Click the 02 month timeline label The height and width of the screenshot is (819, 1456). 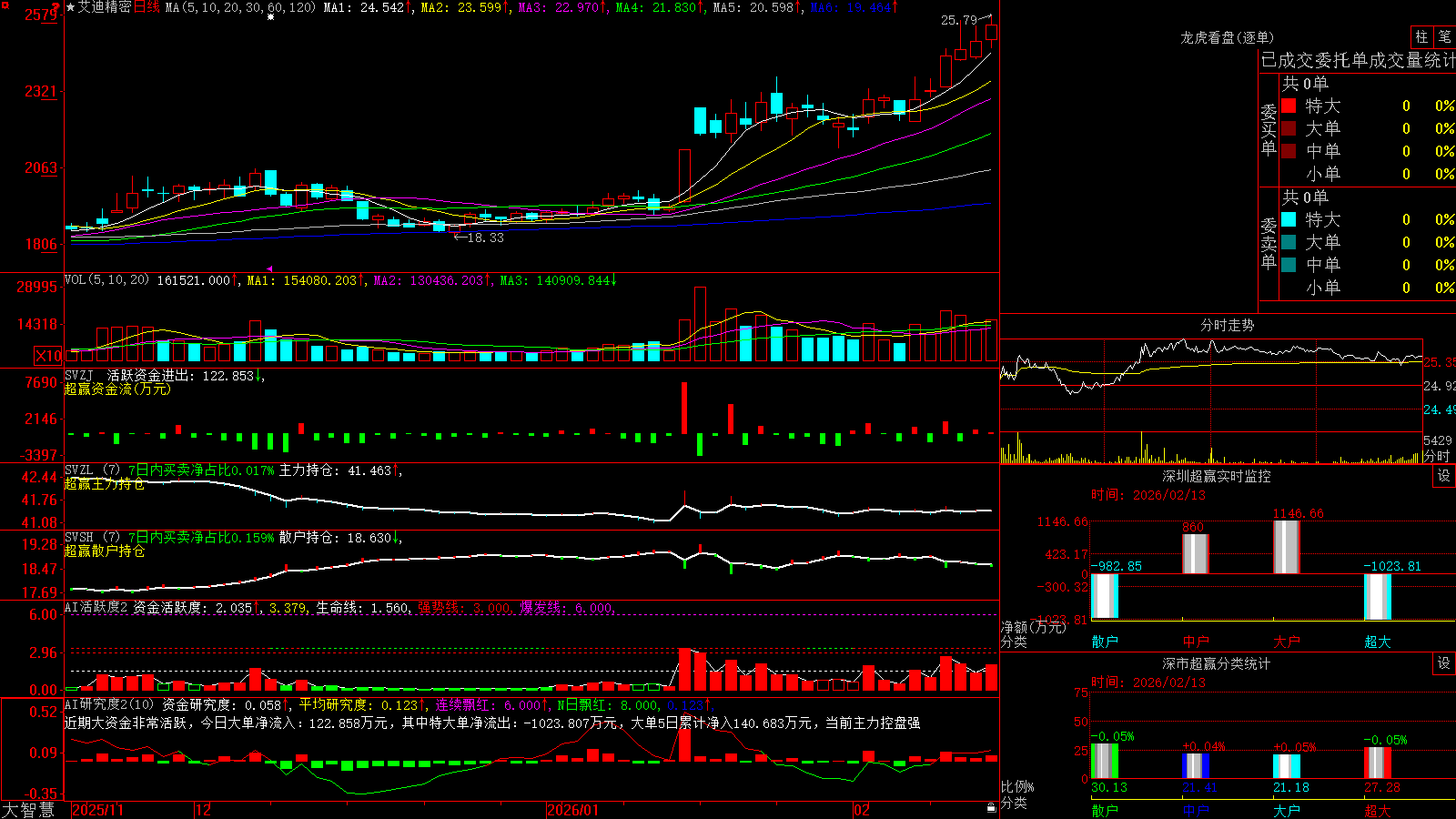tap(862, 810)
